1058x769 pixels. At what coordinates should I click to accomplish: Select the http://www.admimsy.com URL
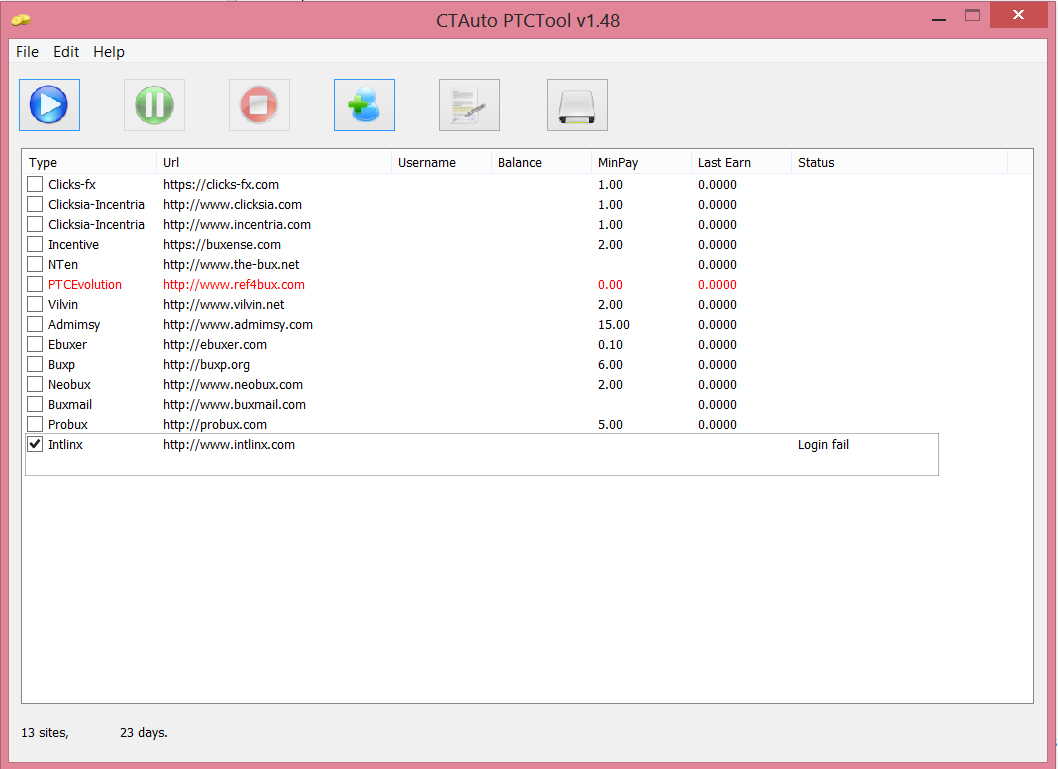coord(238,324)
